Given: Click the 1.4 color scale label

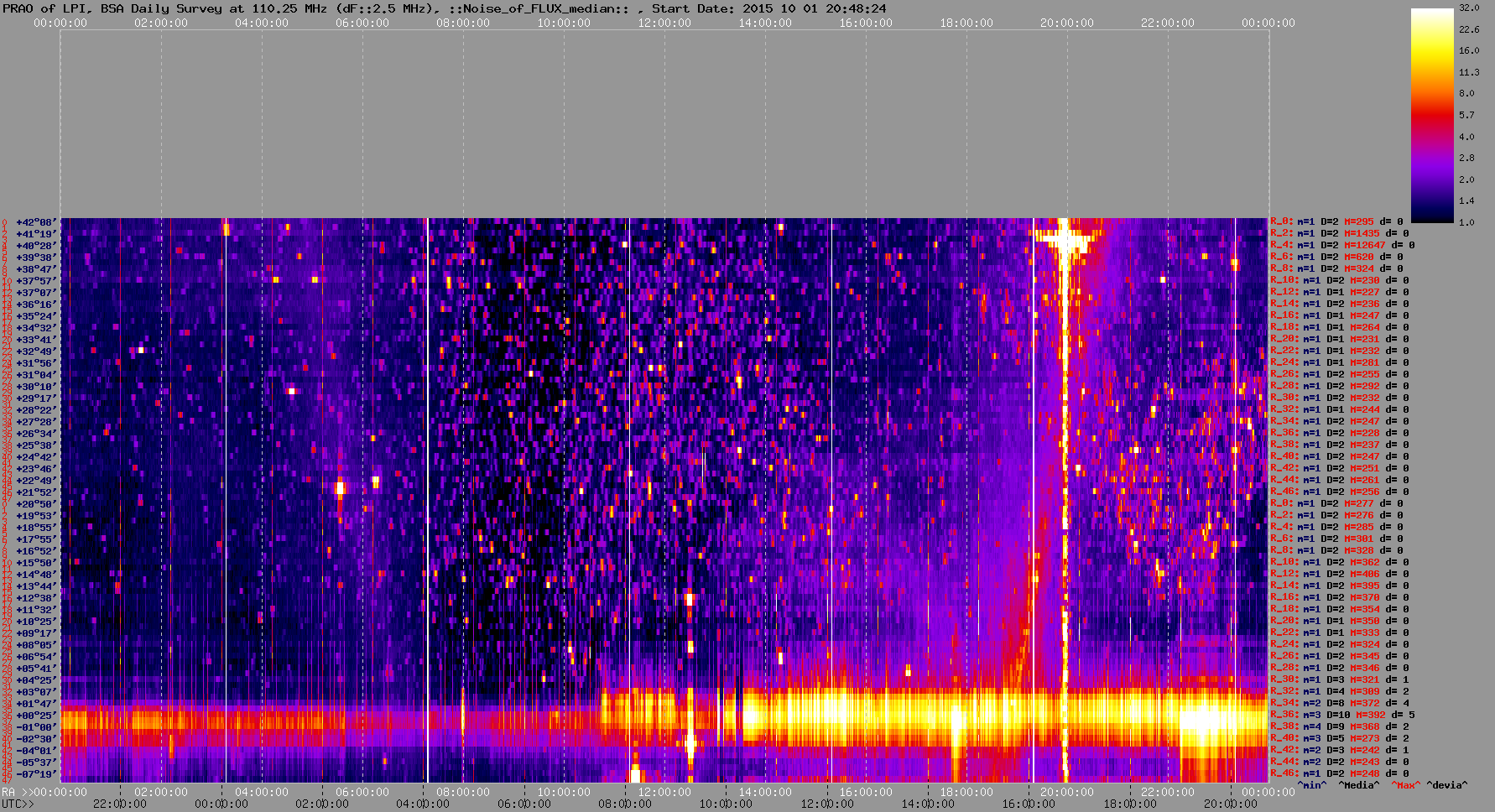Looking at the screenshot, I should (1466, 200).
